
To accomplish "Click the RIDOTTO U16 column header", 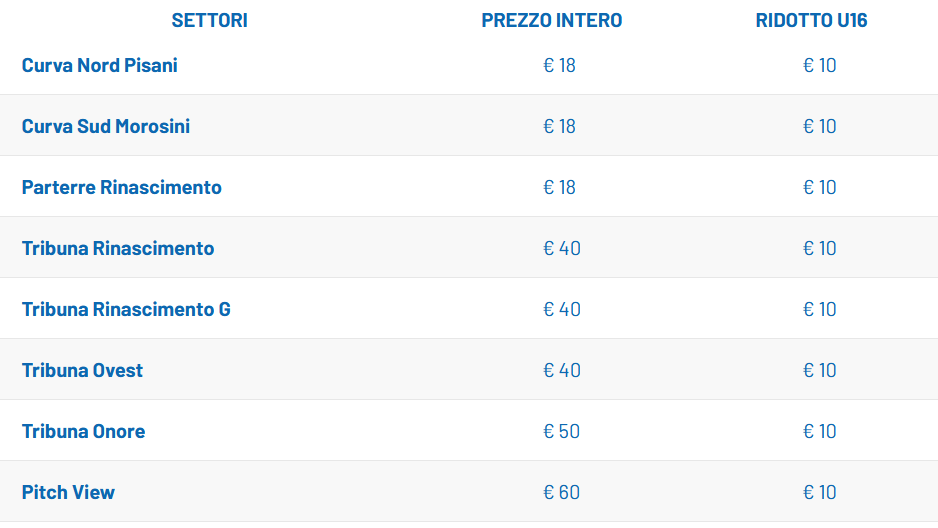I will point(811,21).
